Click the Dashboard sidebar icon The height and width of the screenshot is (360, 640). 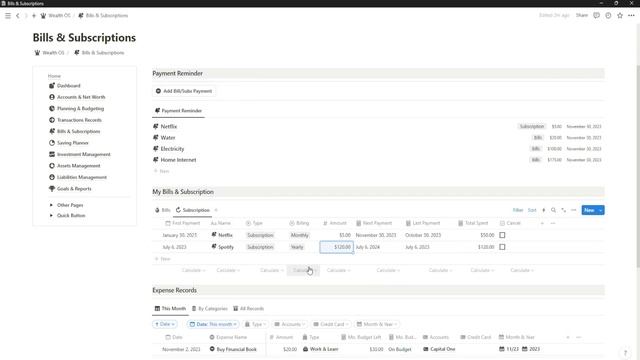pos(52,86)
